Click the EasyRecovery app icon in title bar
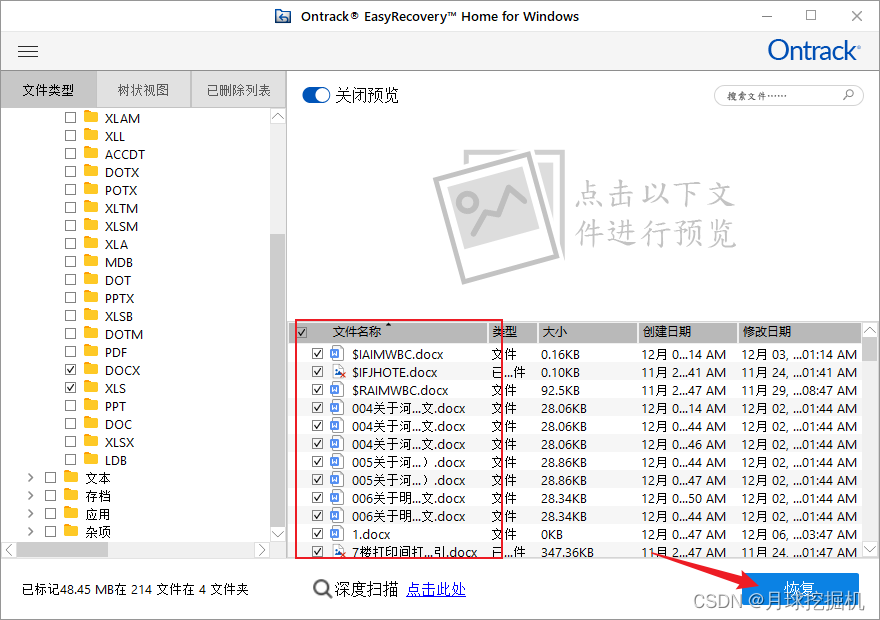The width and height of the screenshot is (880, 620). (x=283, y=16)
